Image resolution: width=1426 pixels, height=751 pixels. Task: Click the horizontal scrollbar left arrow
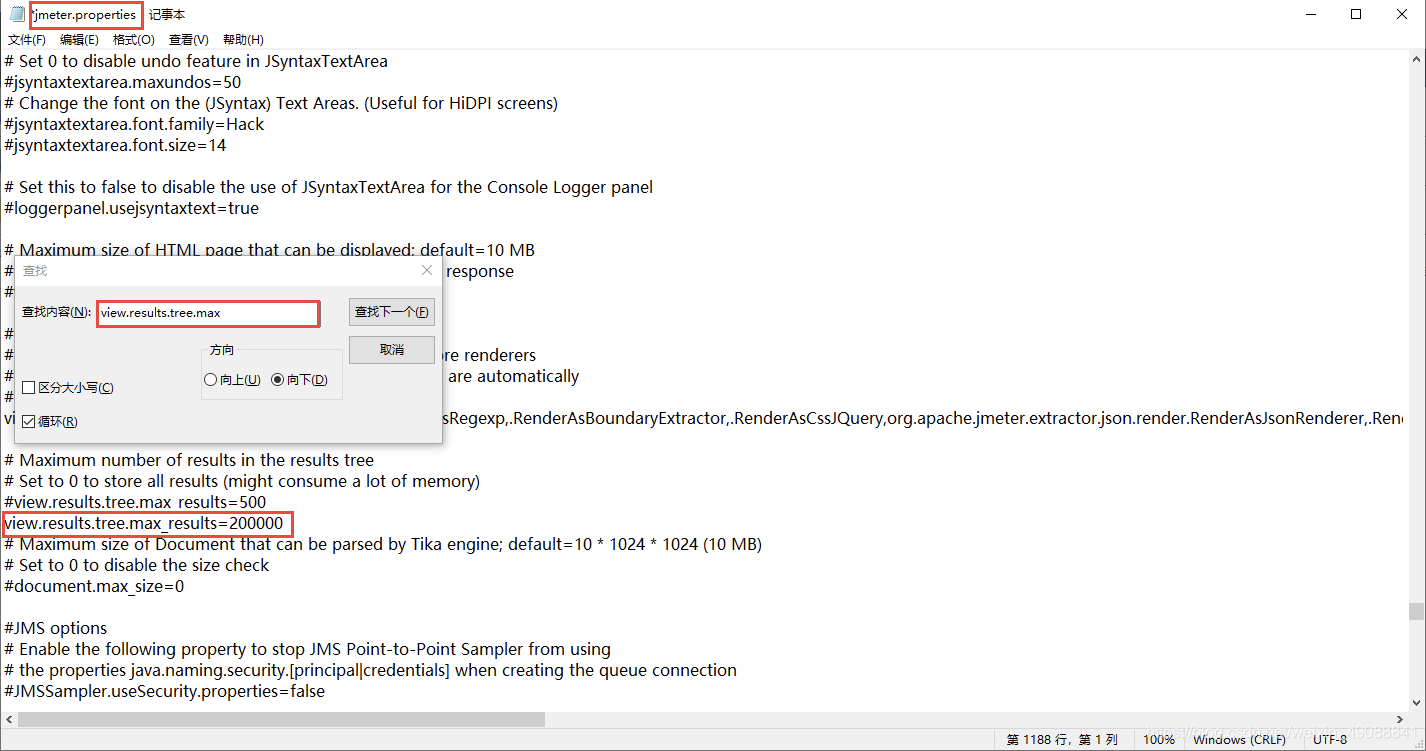[x=9, y=719]
